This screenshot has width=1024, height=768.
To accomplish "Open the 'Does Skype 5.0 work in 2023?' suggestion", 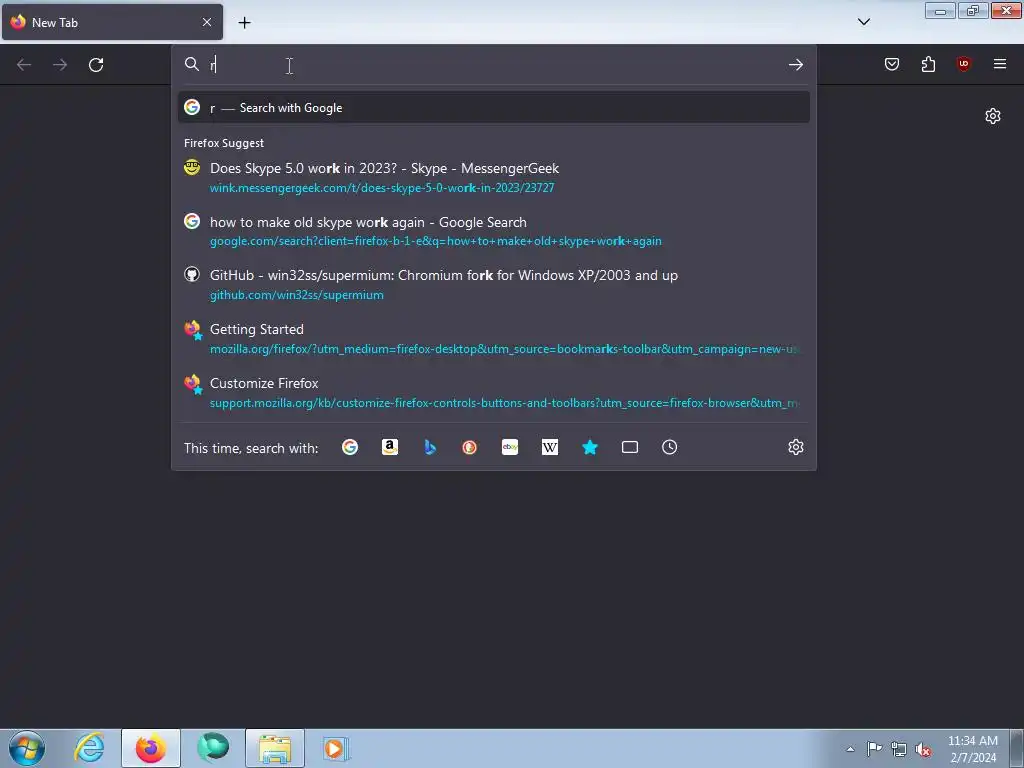I will [494, 177].
